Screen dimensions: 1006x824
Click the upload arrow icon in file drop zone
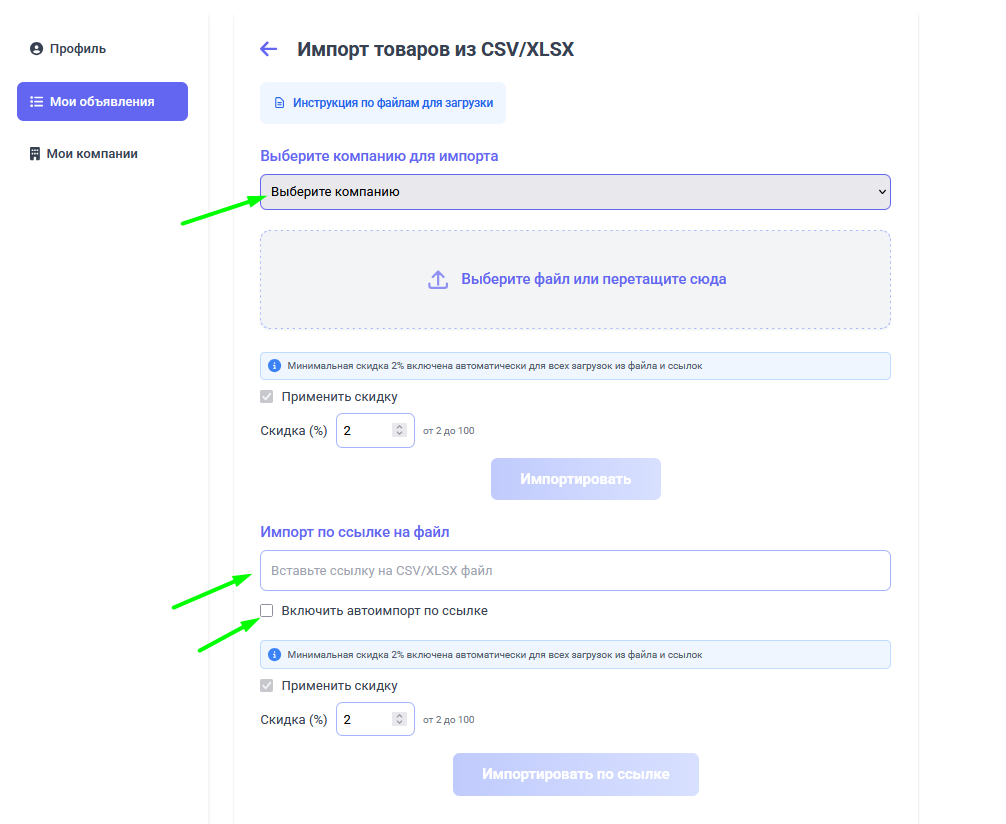[x=437, y=279]
